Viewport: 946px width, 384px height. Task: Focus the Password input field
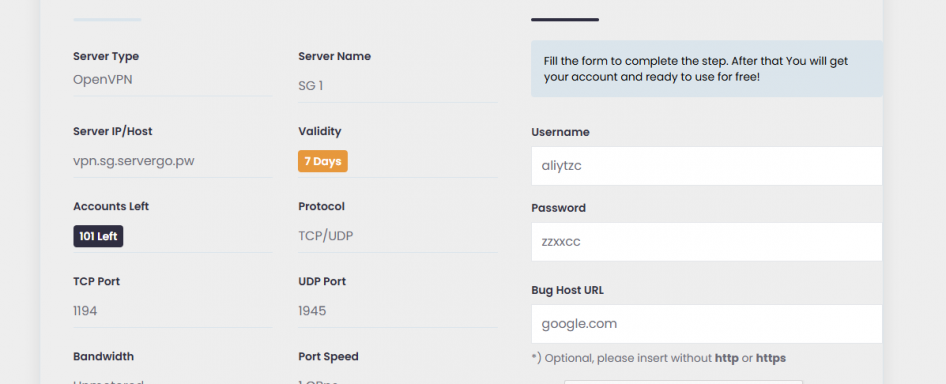[x=706, y=242]
